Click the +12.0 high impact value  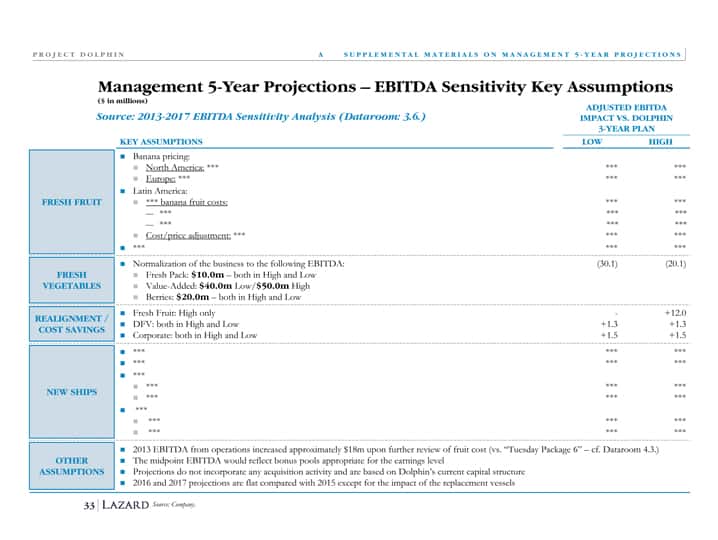pos(675,313)
